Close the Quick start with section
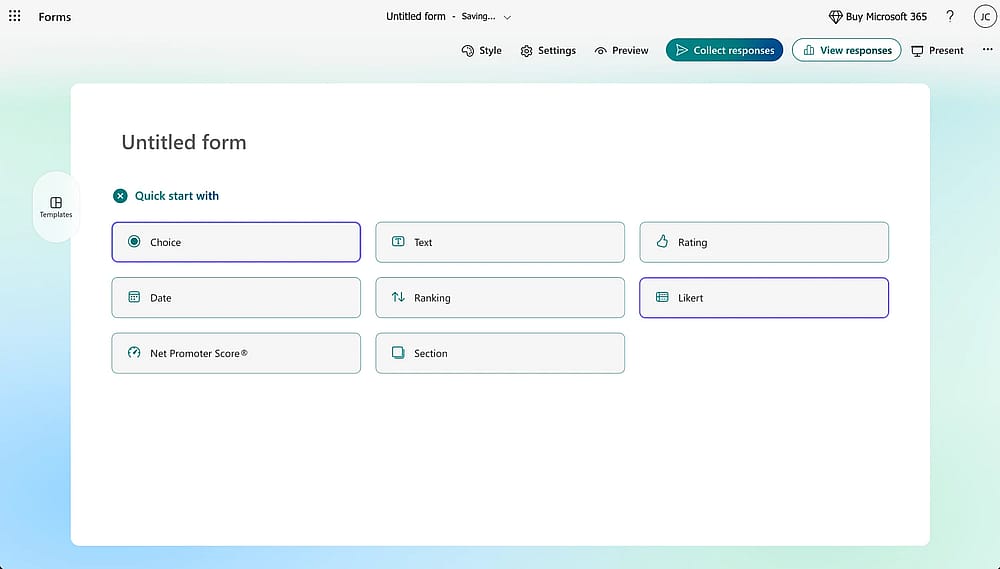The width and height of the screenshot is (1000, 569). click(120, 196)
